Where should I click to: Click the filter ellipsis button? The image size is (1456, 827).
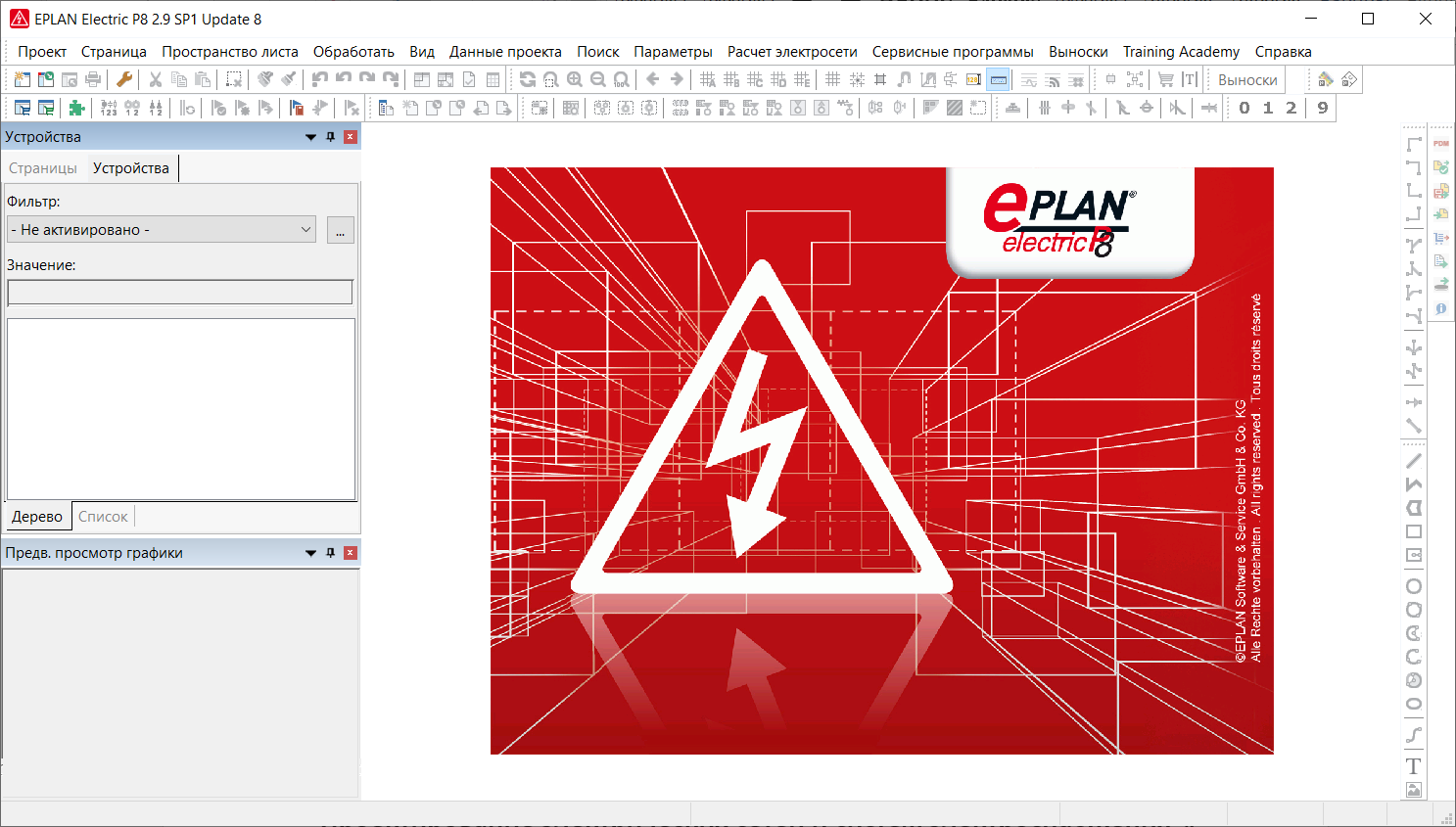coord(340,230)
